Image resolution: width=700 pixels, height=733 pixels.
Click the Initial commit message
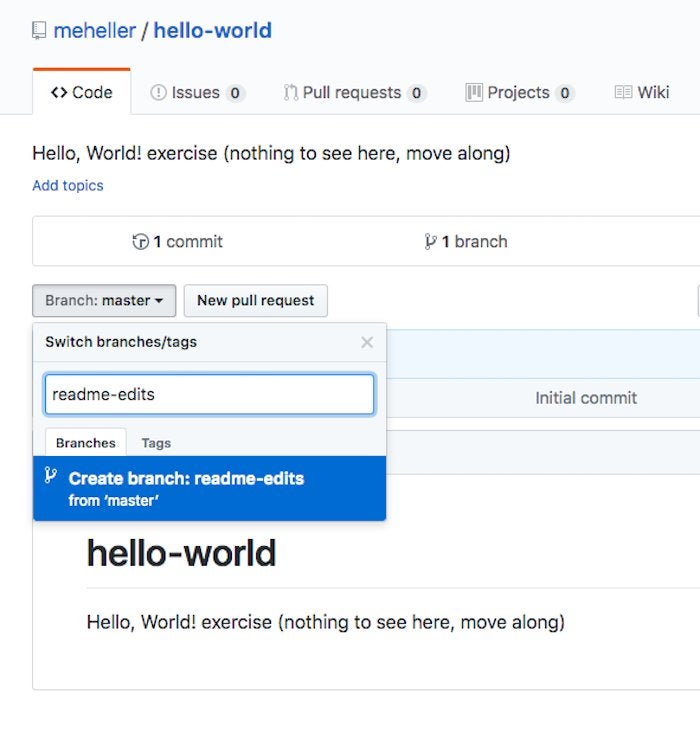[586, 398]
